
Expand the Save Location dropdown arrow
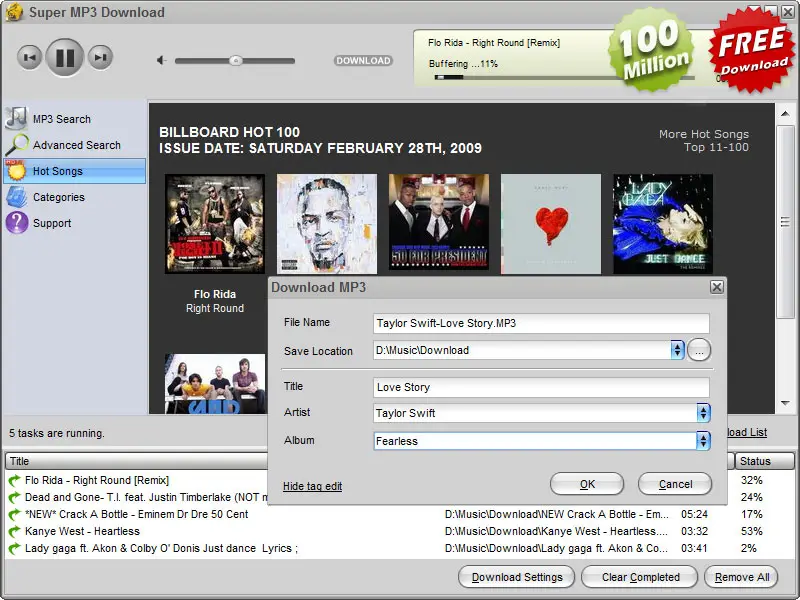tap(677, 350)
